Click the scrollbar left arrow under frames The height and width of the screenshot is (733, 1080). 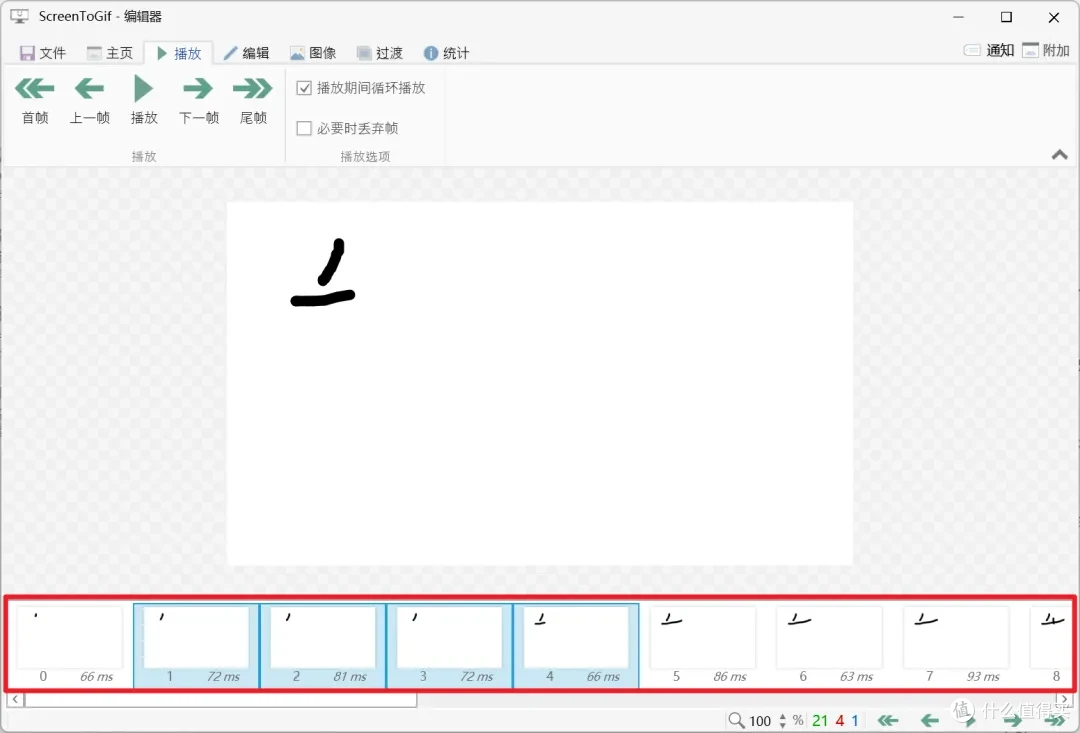tap(15, 700)
